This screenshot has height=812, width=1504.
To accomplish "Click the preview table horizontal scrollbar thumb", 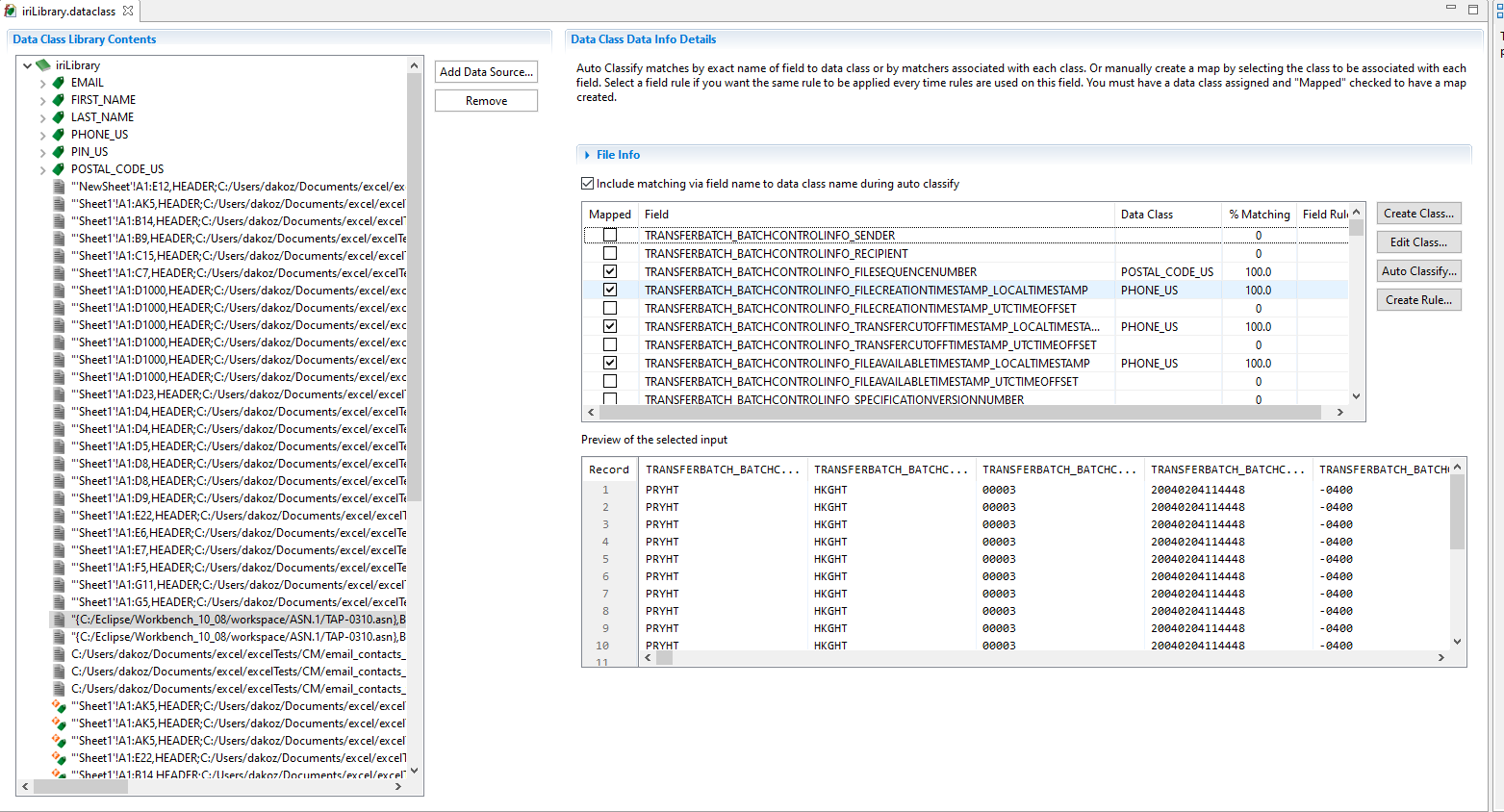I will pyautogui.click(x=665, y=658).
